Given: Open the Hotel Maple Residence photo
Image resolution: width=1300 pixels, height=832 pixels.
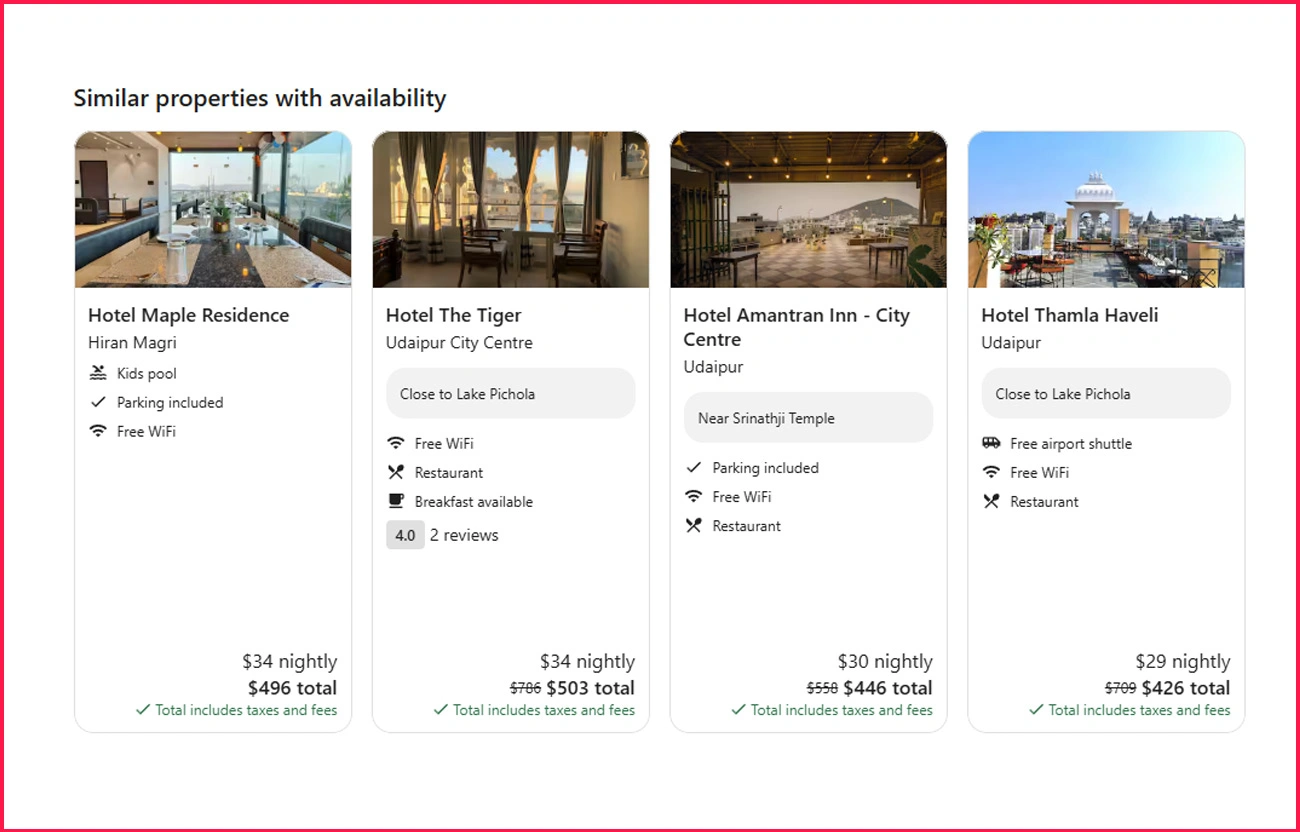Looking at the screenshot, I should [213, 210].
